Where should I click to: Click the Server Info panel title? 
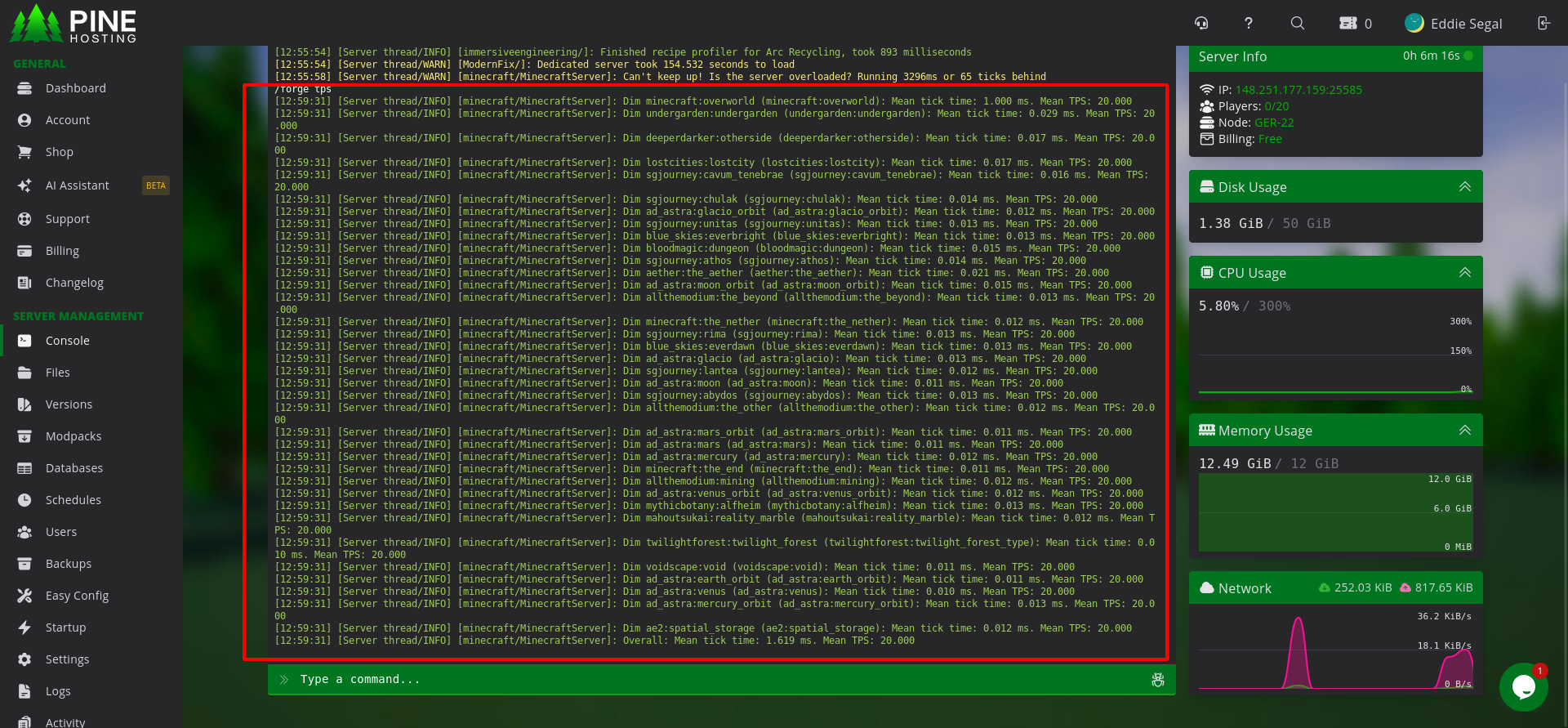(1232, 56)
